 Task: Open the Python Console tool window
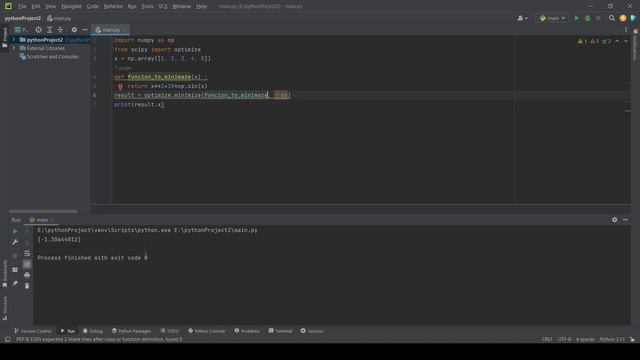pyautogui.click(x=207, y=331)
